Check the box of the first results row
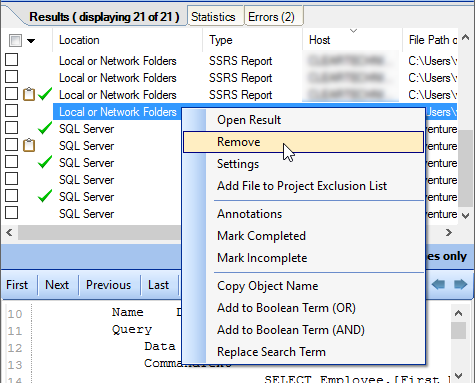This screenshot has height=383, width=475. point(12,60)
